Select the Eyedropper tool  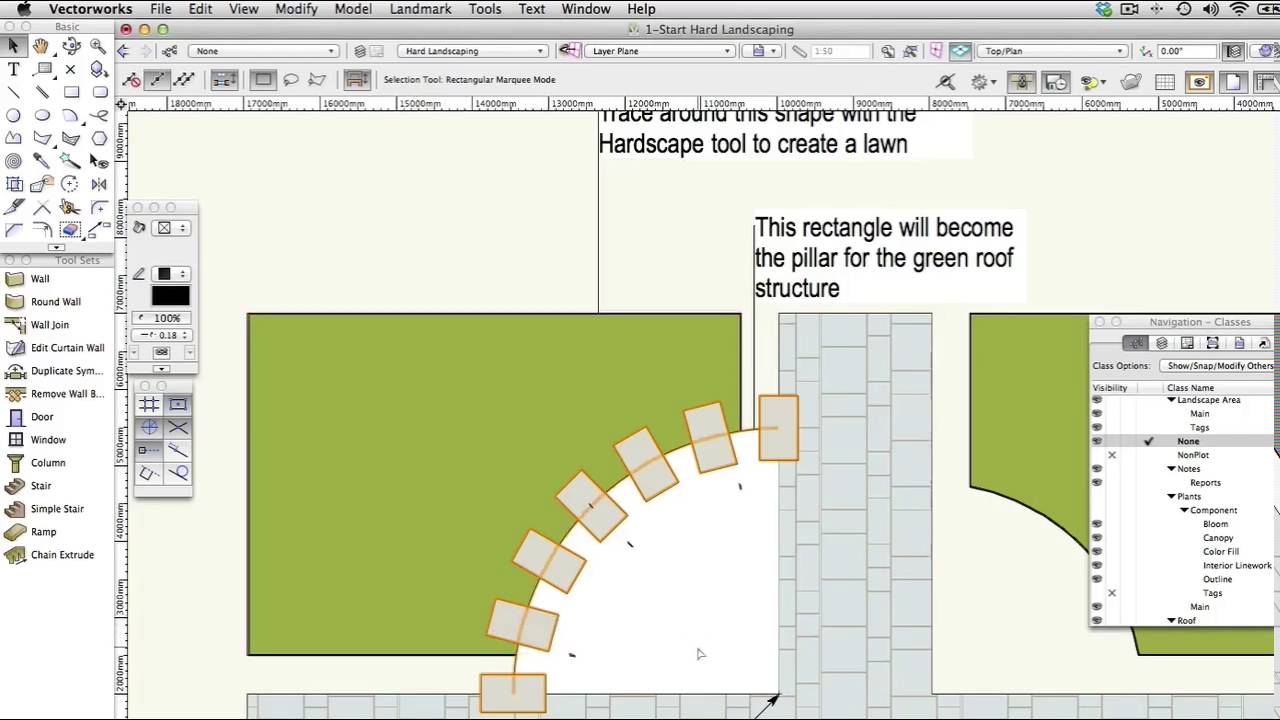click(x=41, y=161)
